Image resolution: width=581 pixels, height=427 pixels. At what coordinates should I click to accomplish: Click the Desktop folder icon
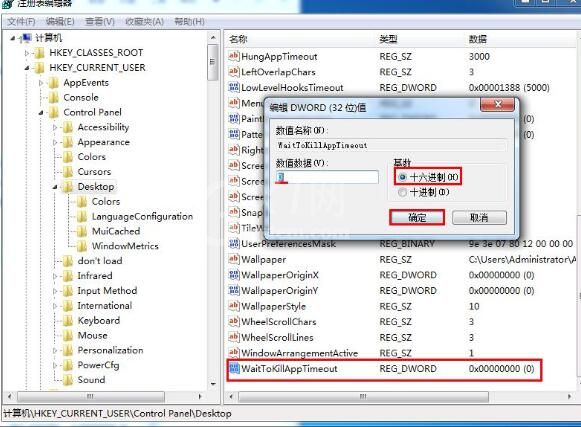[68, 187]
